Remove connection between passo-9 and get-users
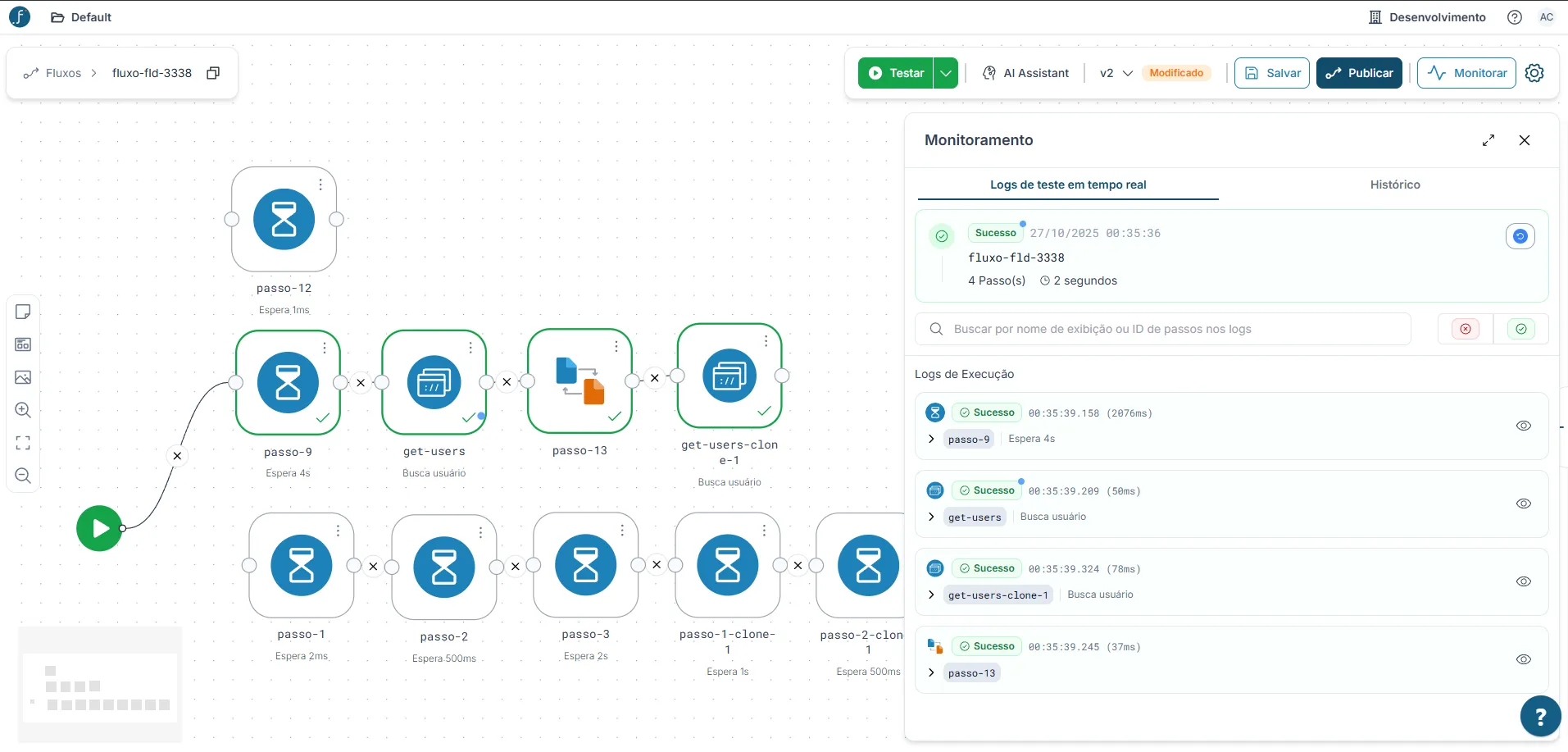1568x752 pixels. click(x=361, y=382)
